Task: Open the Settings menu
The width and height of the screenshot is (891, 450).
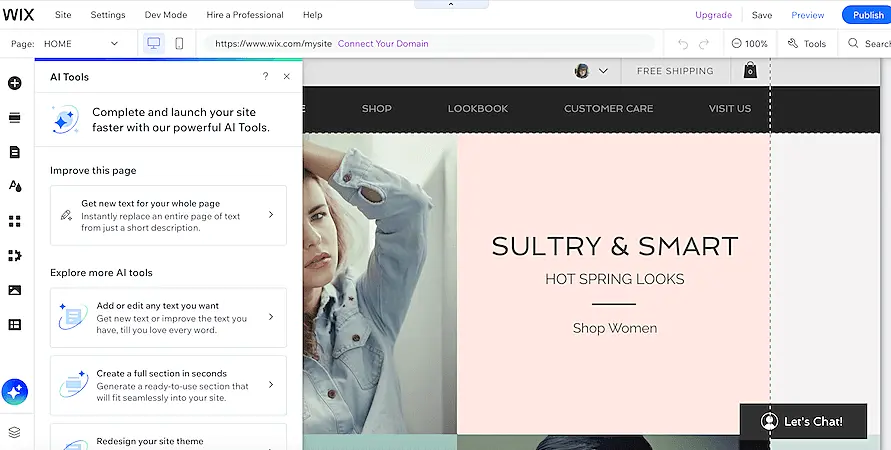Action: tap(108, 15)
